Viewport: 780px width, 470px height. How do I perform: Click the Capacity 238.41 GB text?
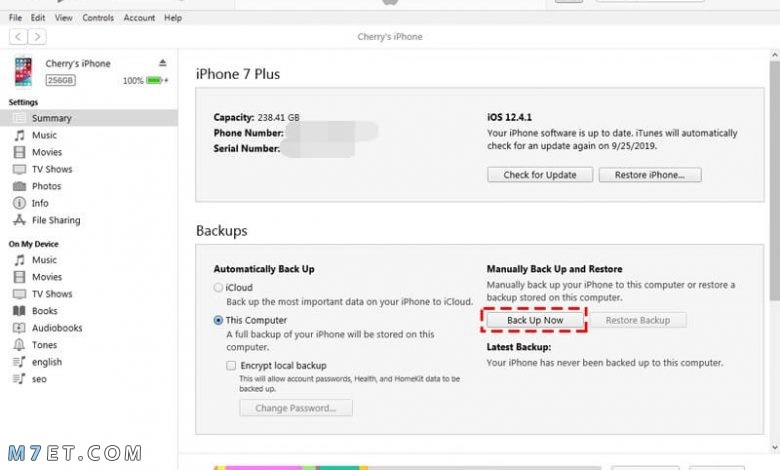tap(256, 117)
